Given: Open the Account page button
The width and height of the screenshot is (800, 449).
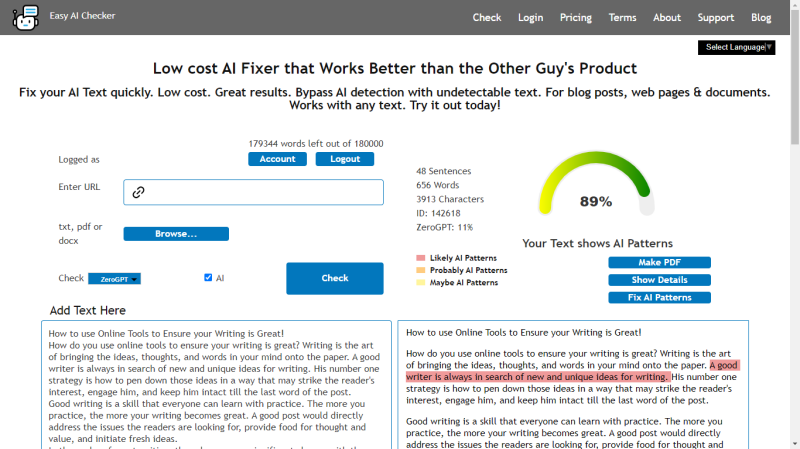Looking at the screenshot, I should pyautogui.click(x=277, y=159).
